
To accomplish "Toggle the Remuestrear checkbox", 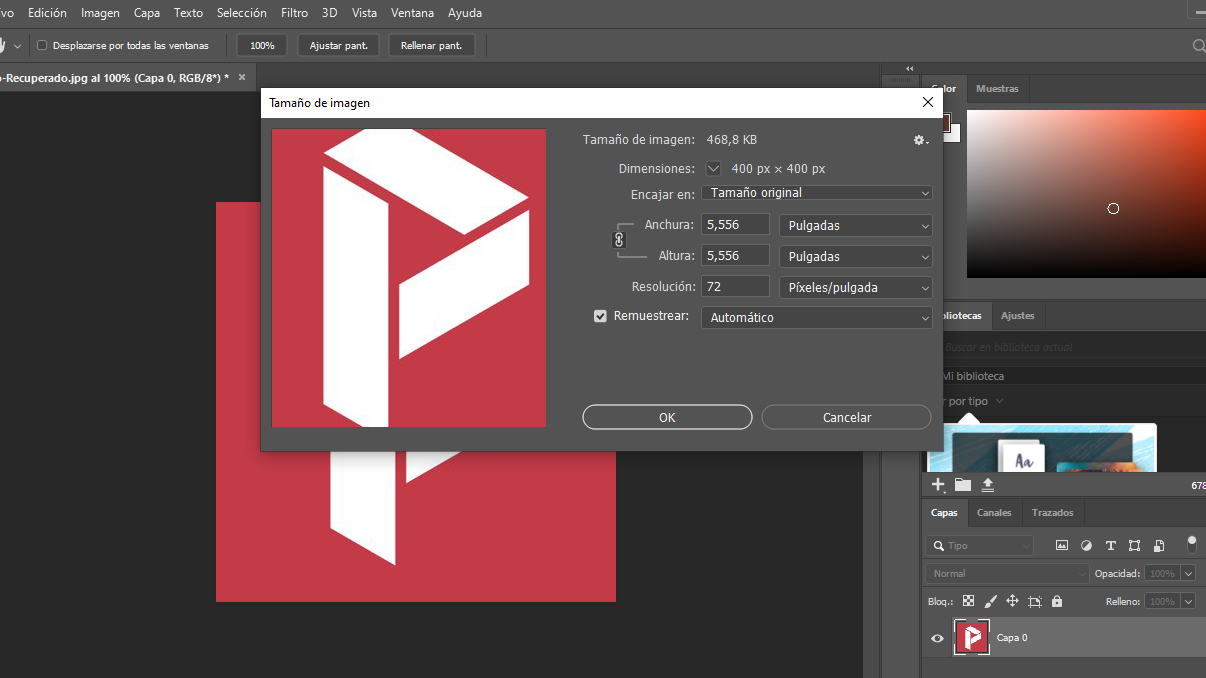I will point(600,316).
